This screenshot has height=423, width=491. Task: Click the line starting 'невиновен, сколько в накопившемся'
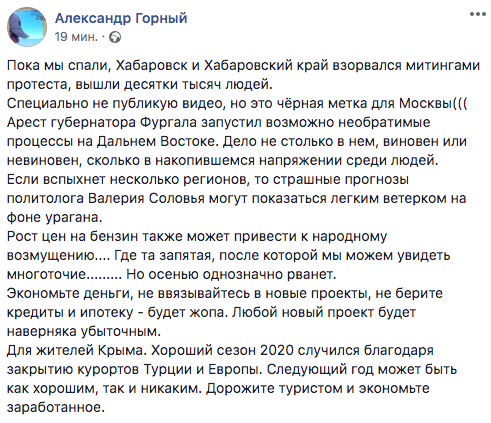222,161
